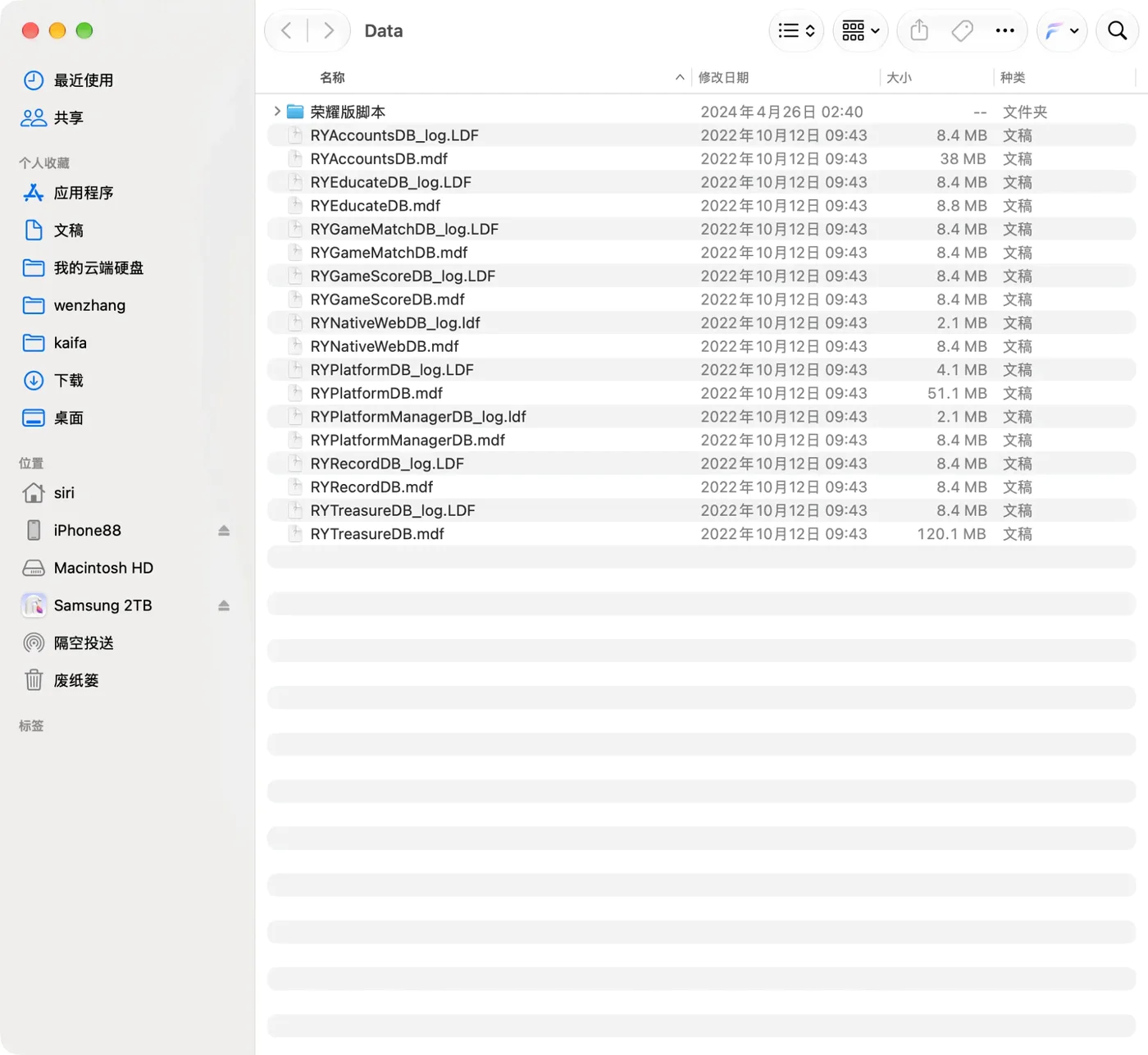Image resolution: width=1148 pixels, height=1055 pixels.
Task: Select file RYGameMatchDB.mdf
Action: click(x=701, y=253)
